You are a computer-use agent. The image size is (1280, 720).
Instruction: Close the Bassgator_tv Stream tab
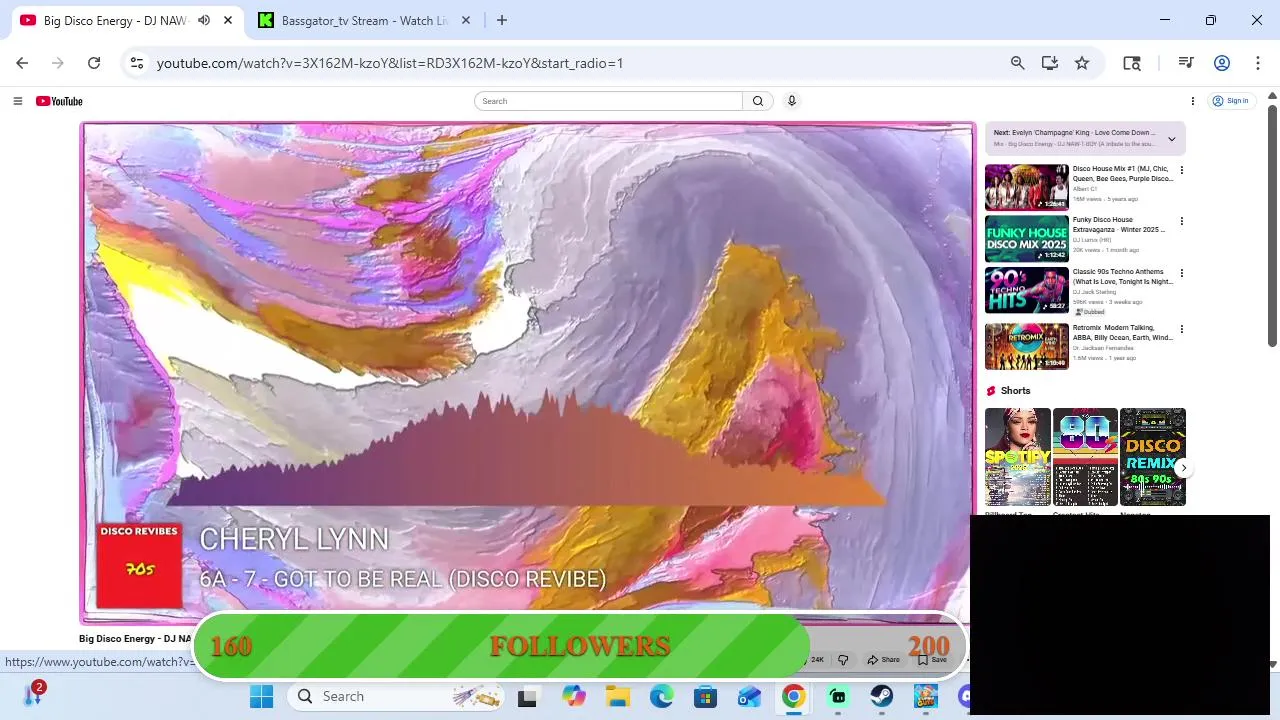466,20
